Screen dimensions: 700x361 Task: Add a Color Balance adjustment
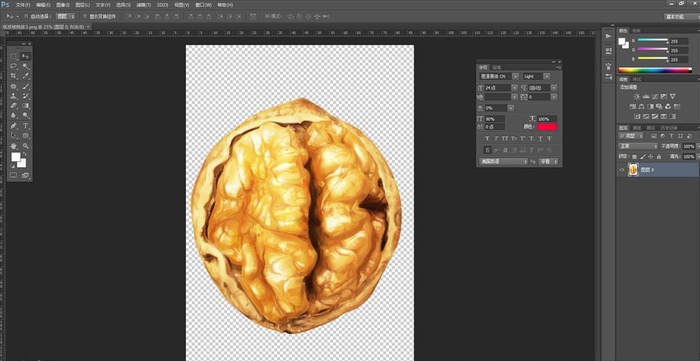641,106
